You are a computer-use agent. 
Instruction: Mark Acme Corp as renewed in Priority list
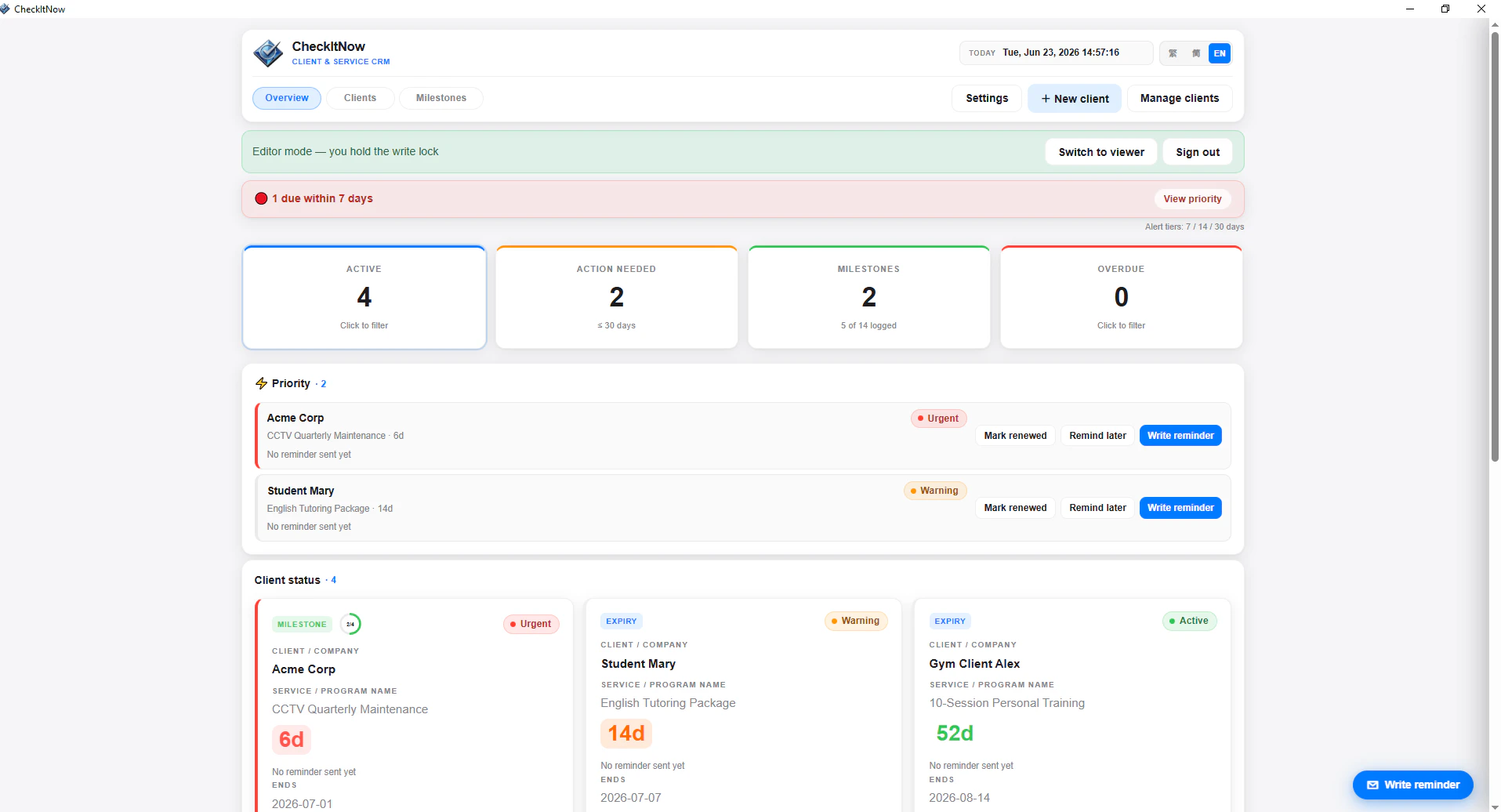(1015, 436)
